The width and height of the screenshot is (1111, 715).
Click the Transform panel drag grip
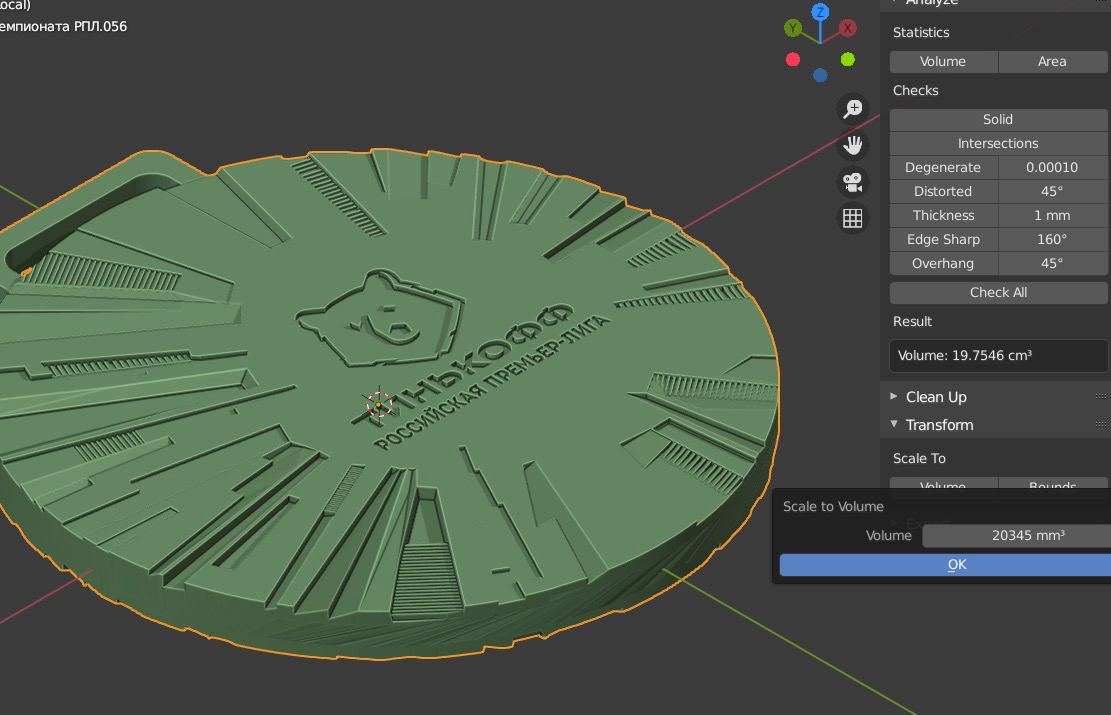(1100, 424)
